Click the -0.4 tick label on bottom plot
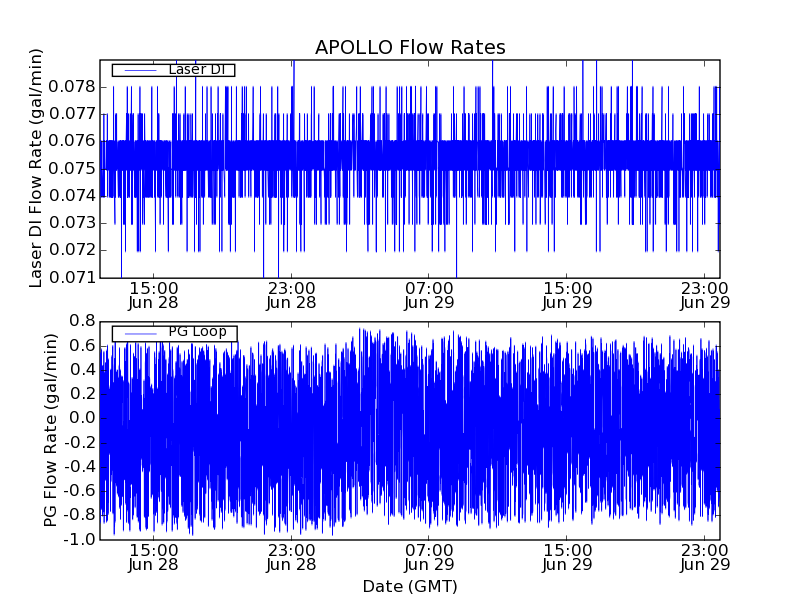800x600 pixels. point(79,466)
